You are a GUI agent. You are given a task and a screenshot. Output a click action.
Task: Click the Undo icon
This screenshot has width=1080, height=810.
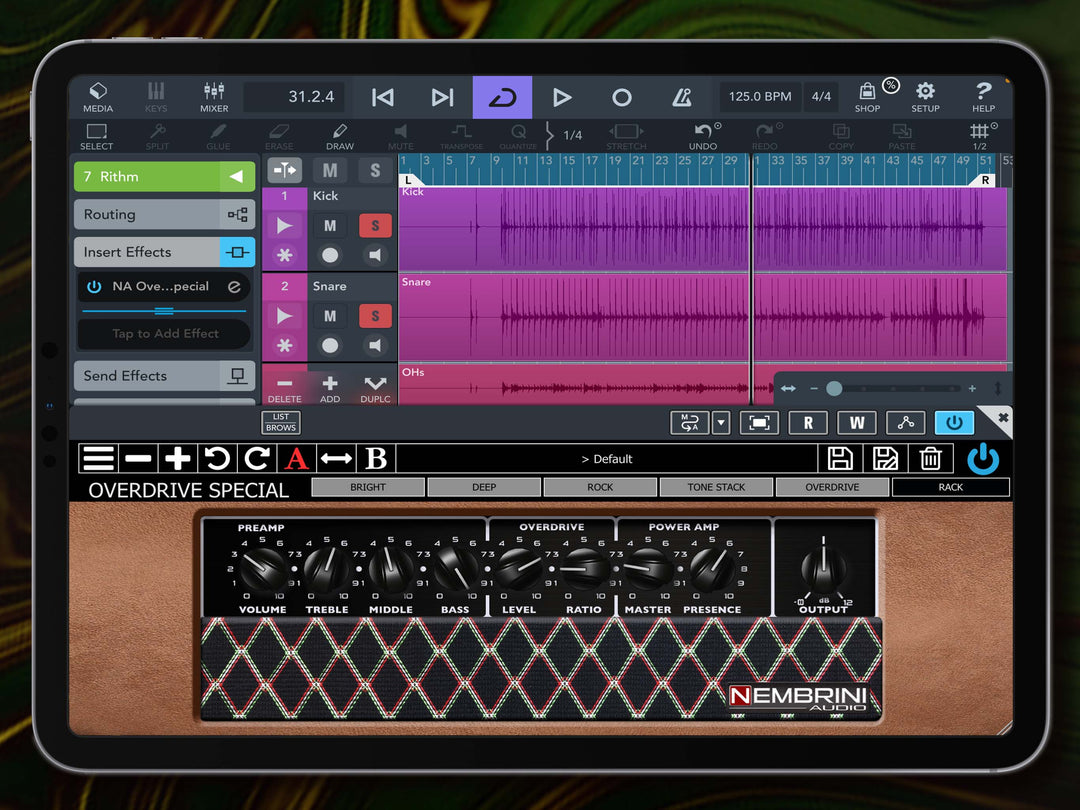[703, 136]
